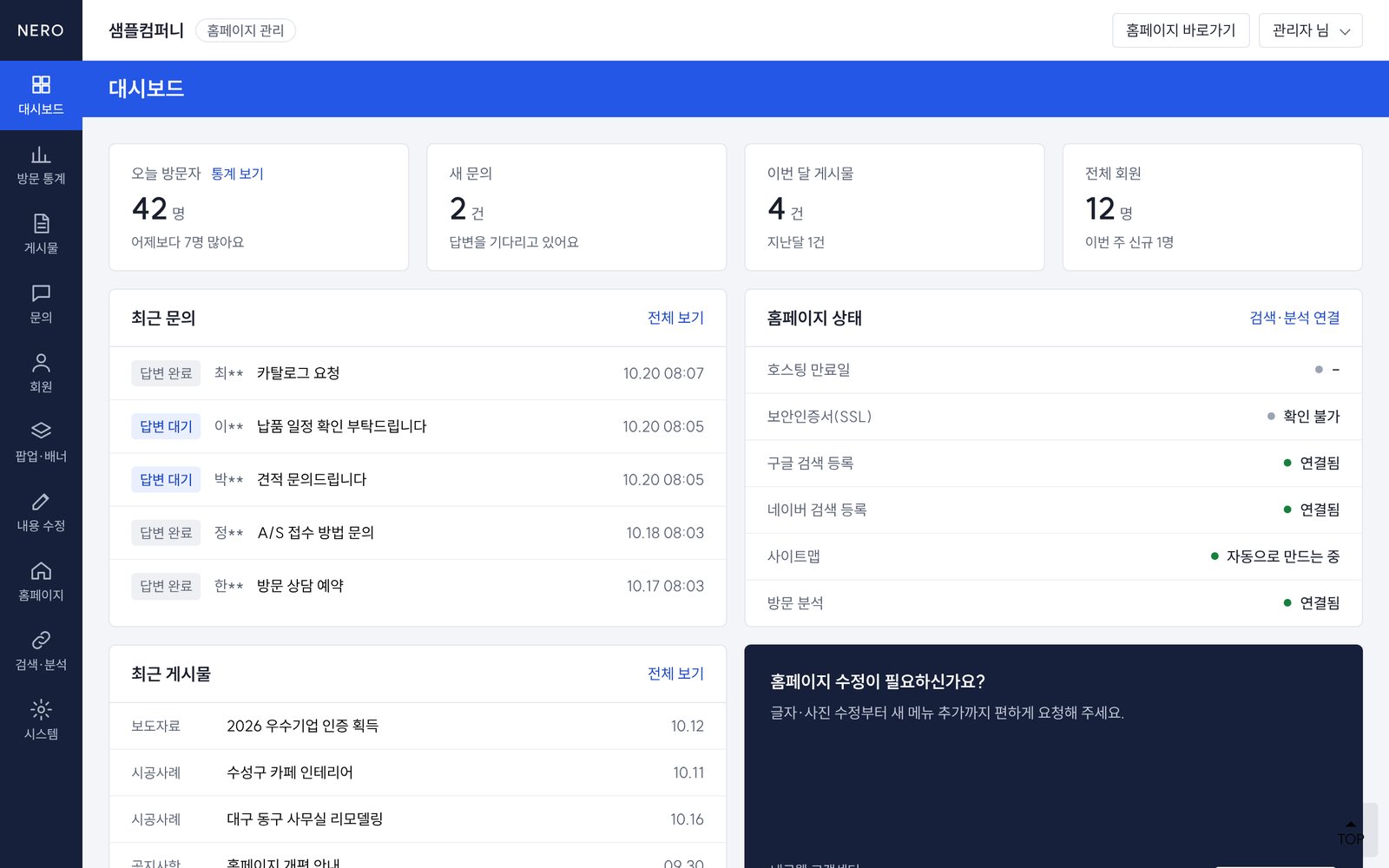Click 구글 검색 등록 status row
Image resolution: width=1389 pixels, height=868 pixels.
pyautogui.click(x=1054, y=464)
